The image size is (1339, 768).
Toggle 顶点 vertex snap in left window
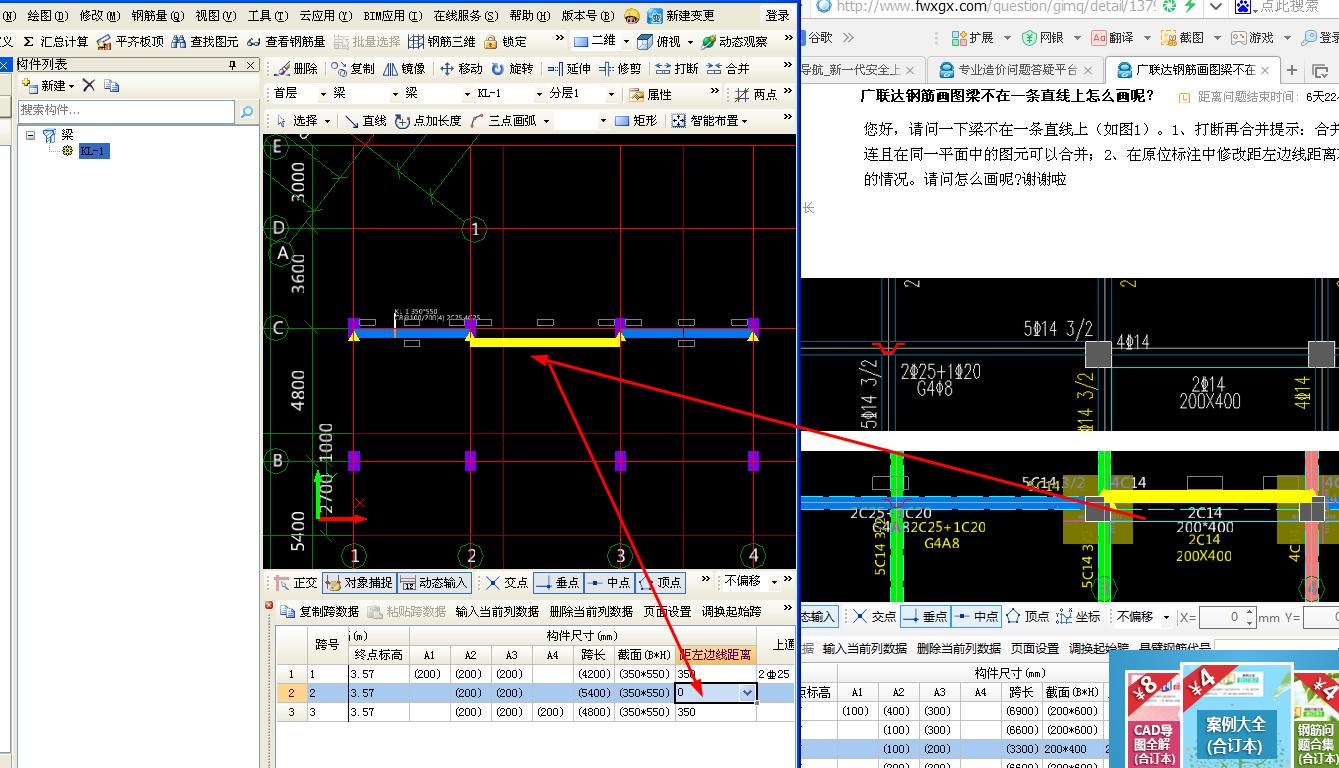pos(659,582)
